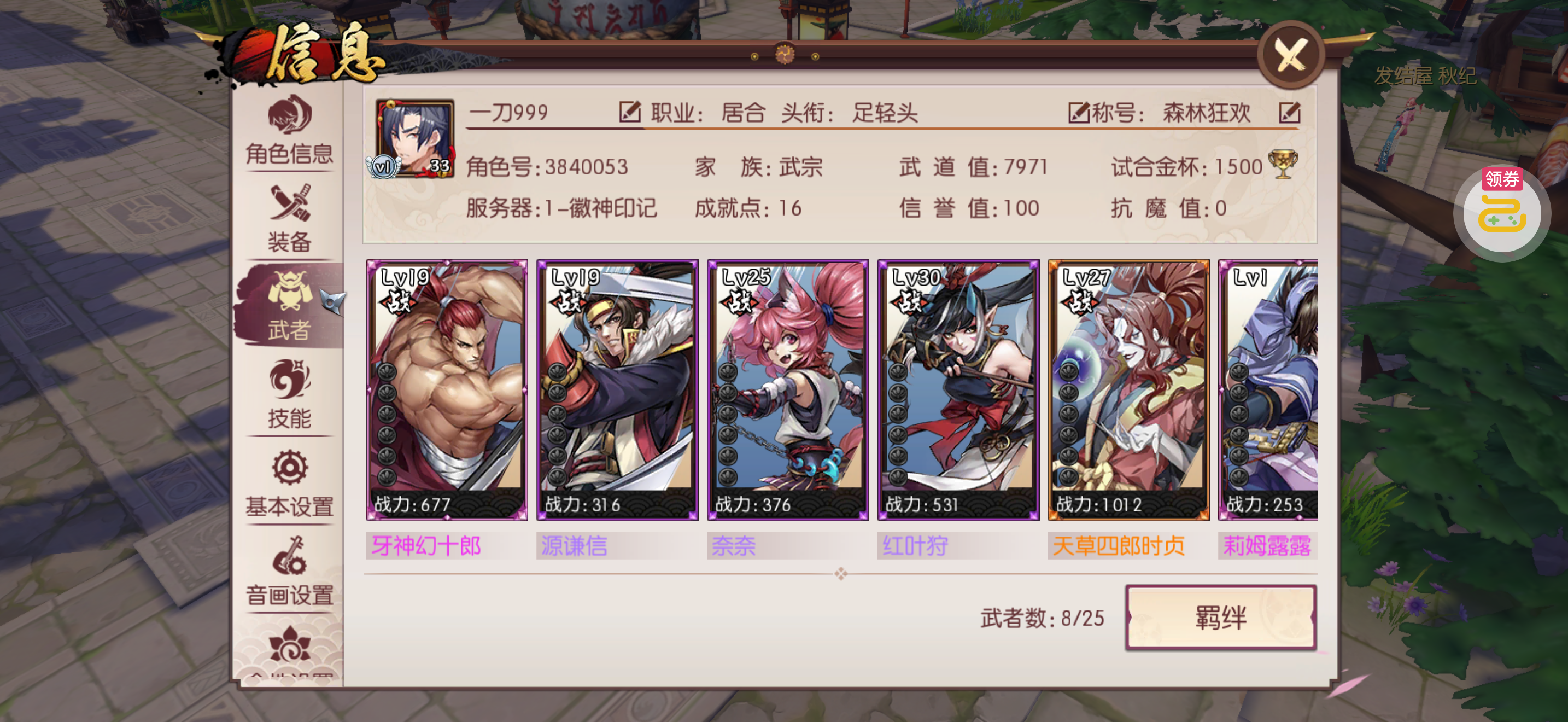Click the 羁绊 button
1568x722 pixels.
tap(1220, 618)
